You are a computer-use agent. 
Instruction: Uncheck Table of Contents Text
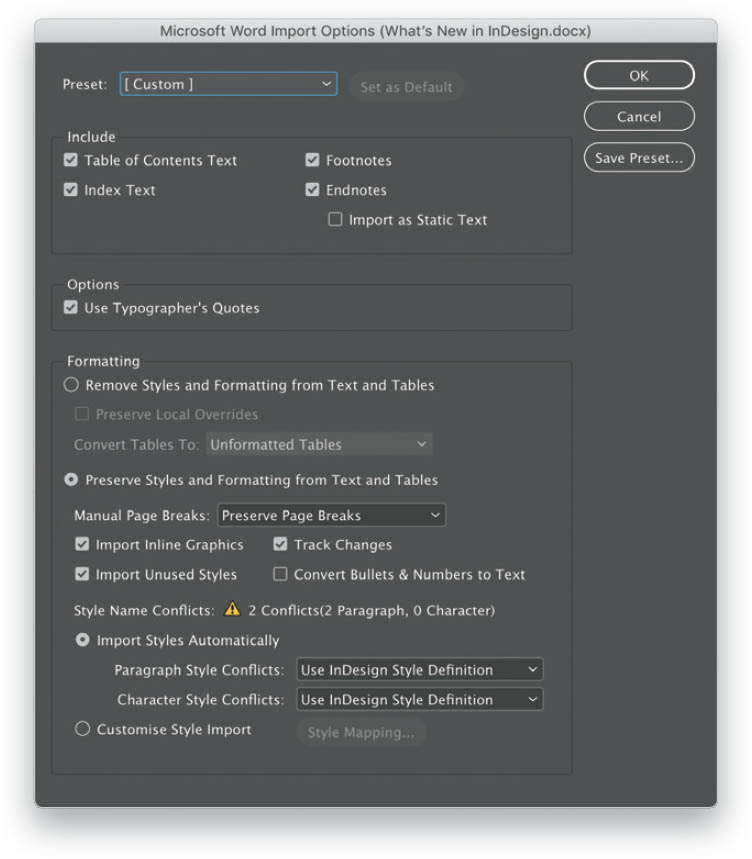(x=71, y=160)
